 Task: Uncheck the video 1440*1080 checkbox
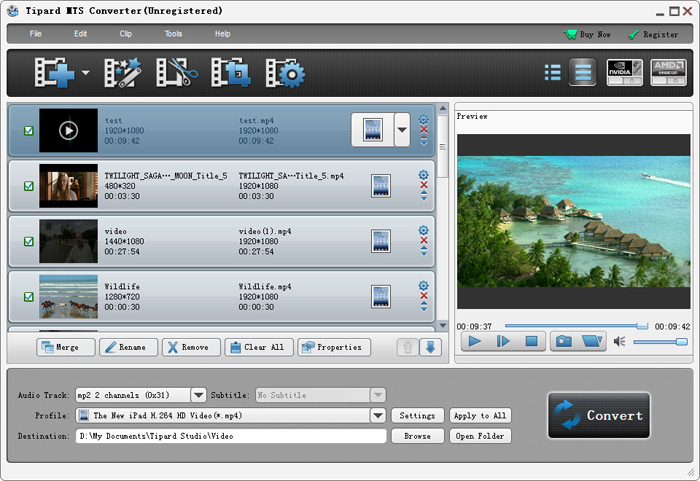29,242
